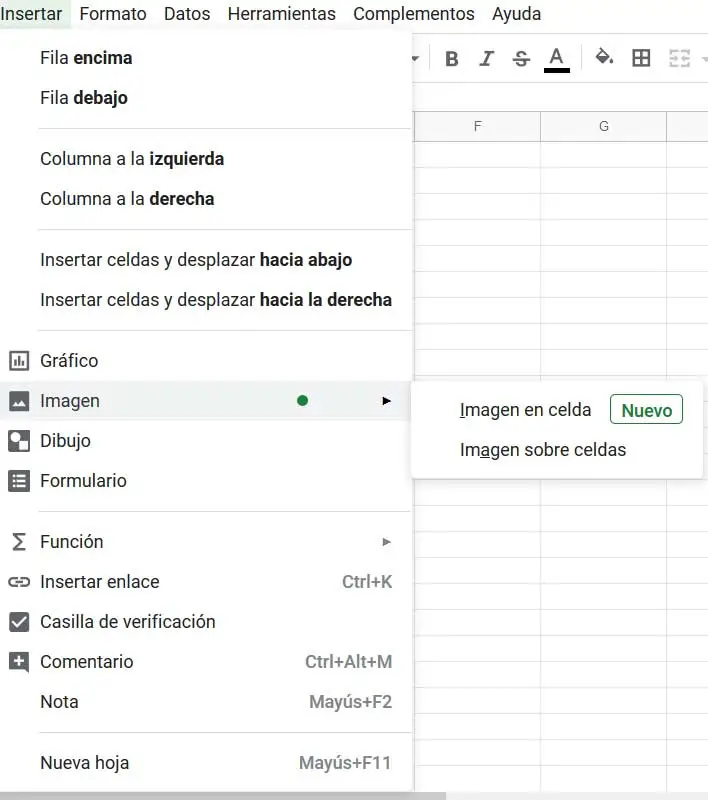Open the Herramientas menu
Viewport: 708px width, 800px height.
pyautogui.click(x=281, y=14)
